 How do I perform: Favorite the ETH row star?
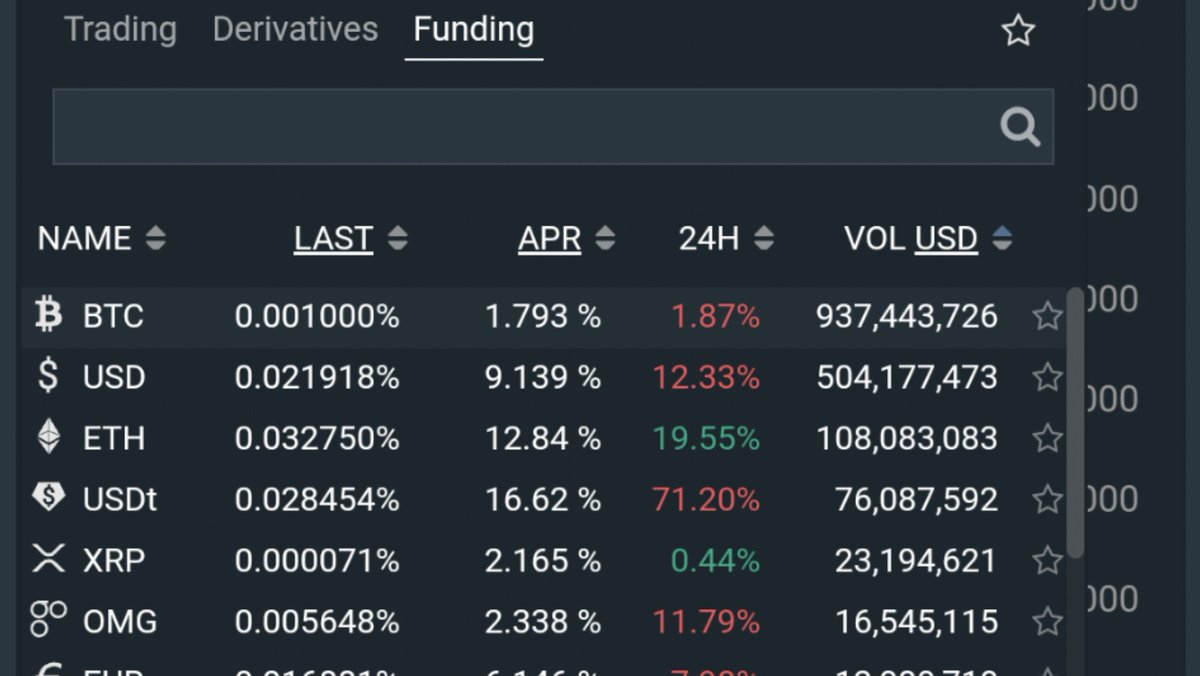click(x=1047, y=438)
